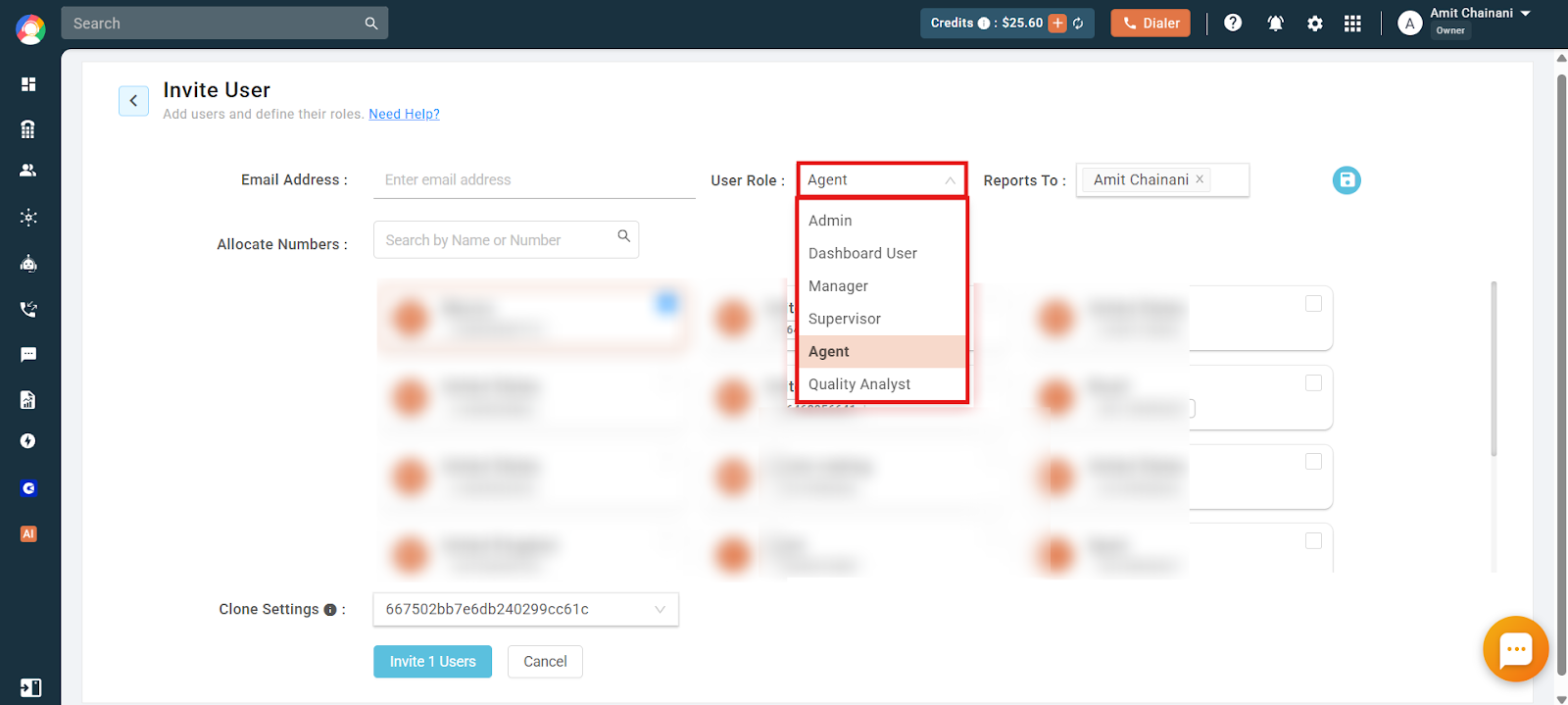The width and height of the screenshot is (1568, 705).
Task: Uncheck the blue checkbox on the highlighted number card
Action: pos(667,303)
